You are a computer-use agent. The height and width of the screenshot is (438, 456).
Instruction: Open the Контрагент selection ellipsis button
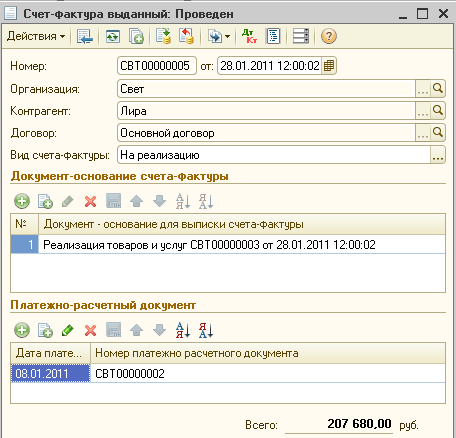click(423, 111)
